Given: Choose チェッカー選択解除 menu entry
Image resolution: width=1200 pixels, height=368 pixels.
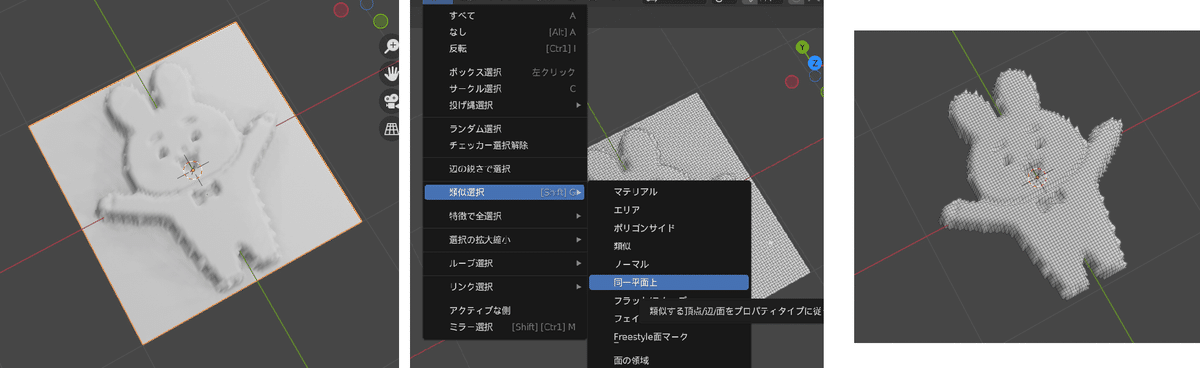Looking at the screenshot, I should 505,145.
